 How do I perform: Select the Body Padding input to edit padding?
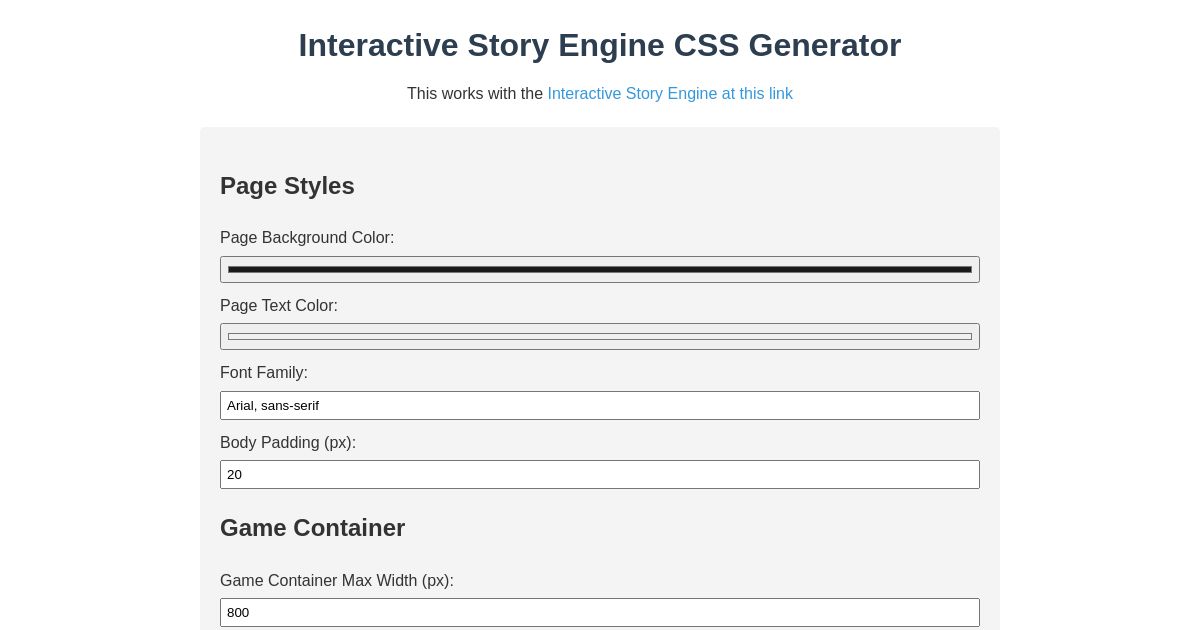click(x=600, y=474)
